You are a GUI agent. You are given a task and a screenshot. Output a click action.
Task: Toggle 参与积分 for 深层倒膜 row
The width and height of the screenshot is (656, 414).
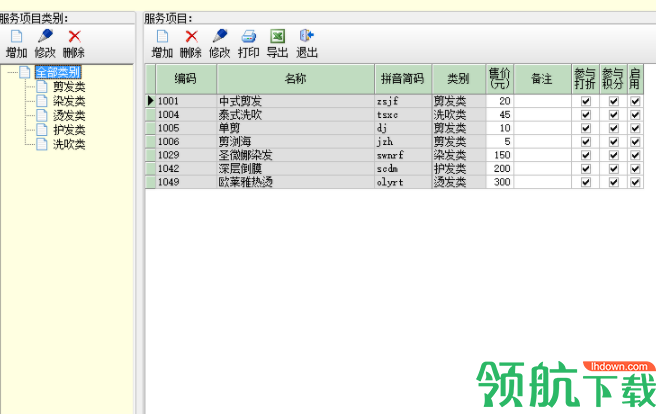(614, 169)
